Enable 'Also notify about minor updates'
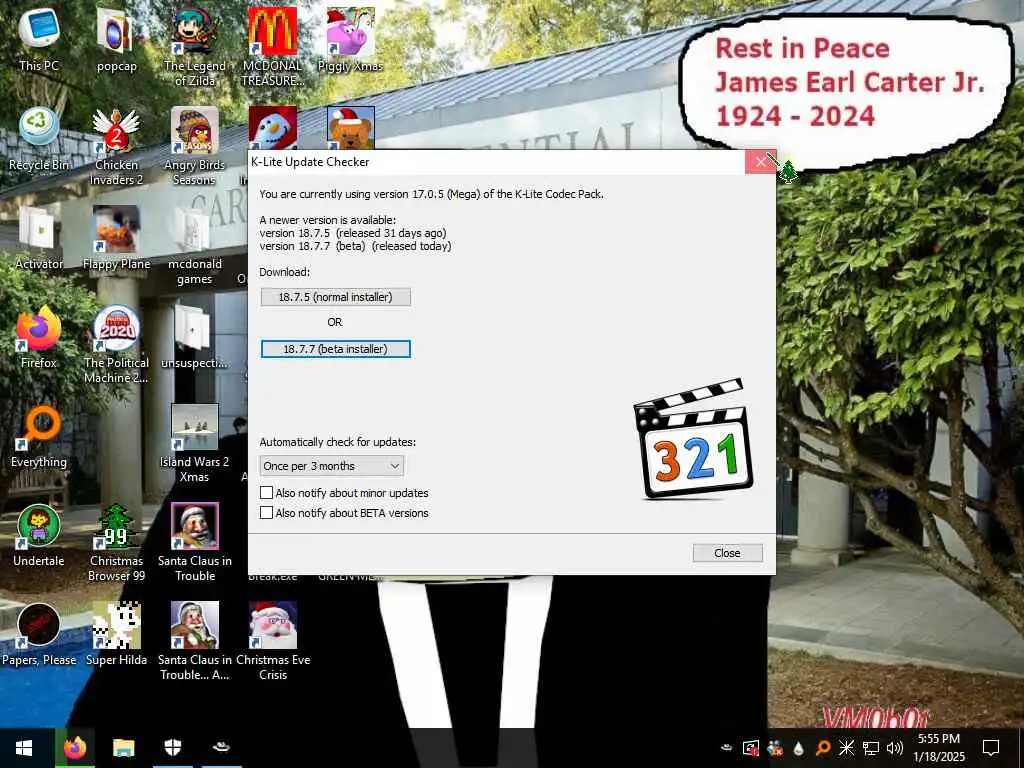The image size is (1024, 768). point(266,493)
